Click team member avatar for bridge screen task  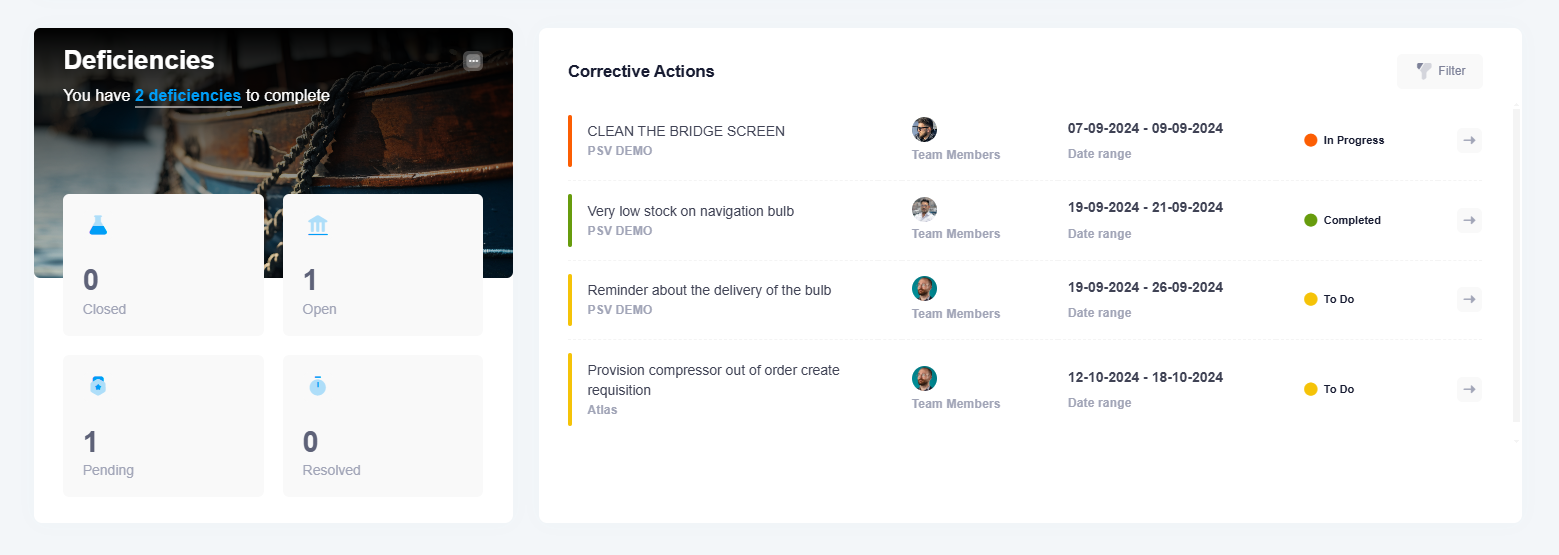click(x=924, y=129)
